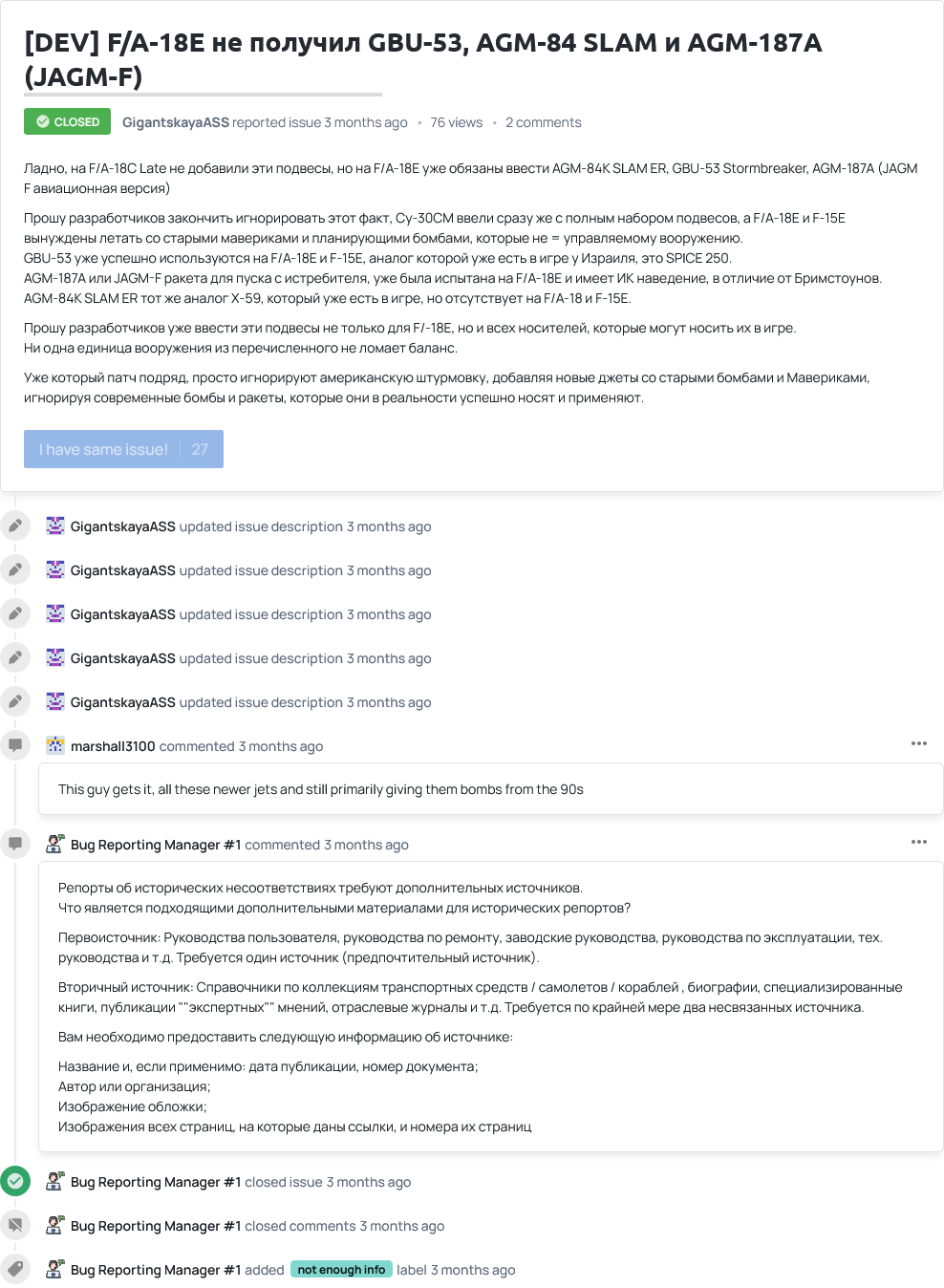
Task: Click the last pencil edit-history icon
Action: tap(15, 702)
